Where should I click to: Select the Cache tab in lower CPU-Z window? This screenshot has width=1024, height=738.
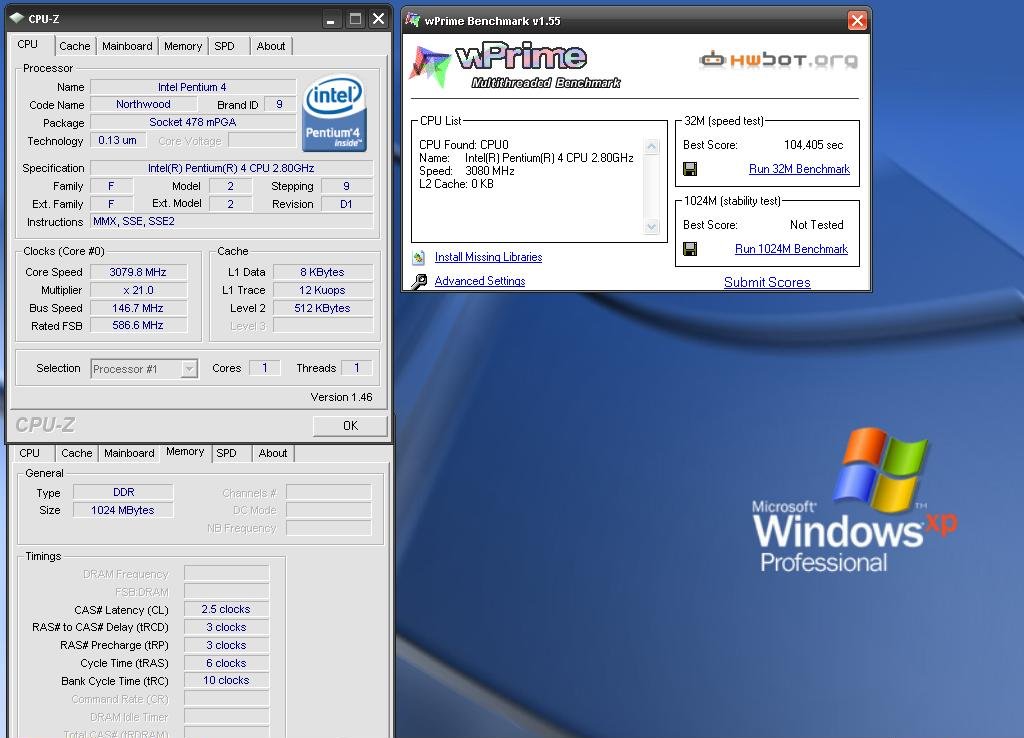(x=76, y=453)
